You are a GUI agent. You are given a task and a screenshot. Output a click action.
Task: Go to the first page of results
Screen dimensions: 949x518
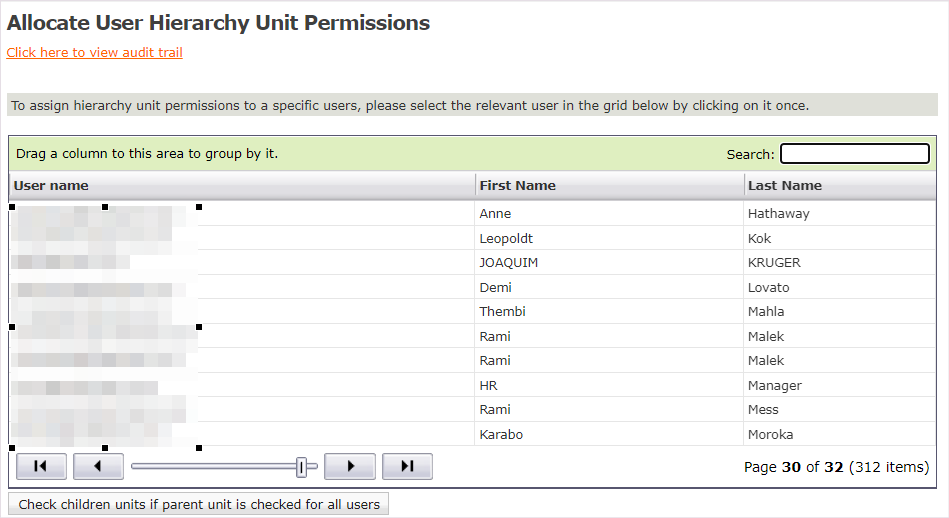[x=41, y=466]
